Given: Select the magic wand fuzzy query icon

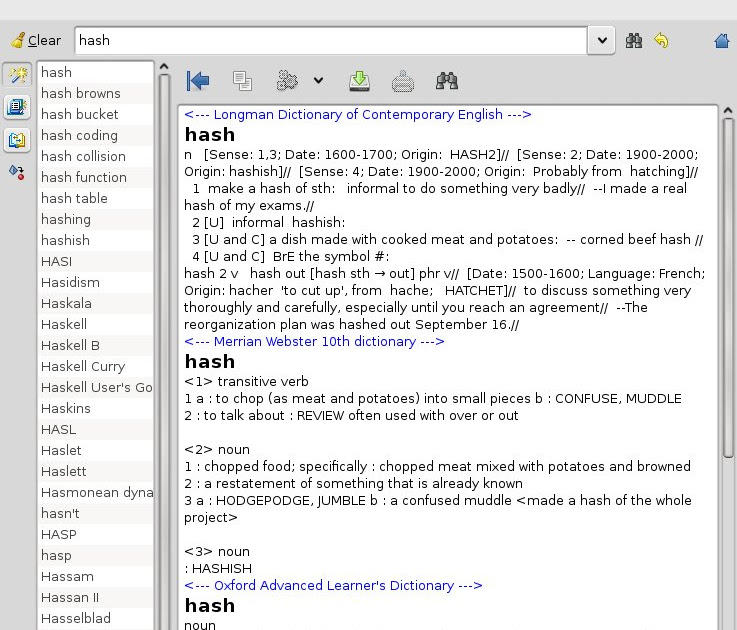Looking at the screenshot, I should (x=17, y=74).
